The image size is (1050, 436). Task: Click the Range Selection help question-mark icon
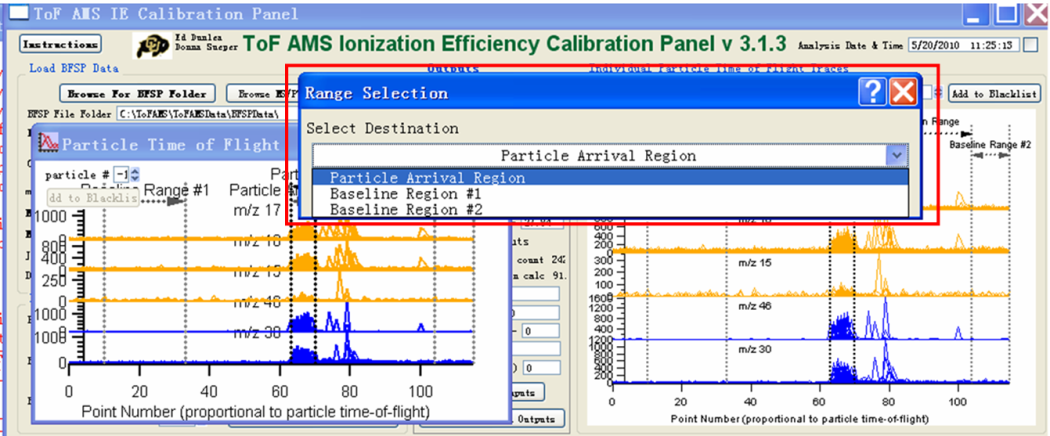tap(872, 93)
